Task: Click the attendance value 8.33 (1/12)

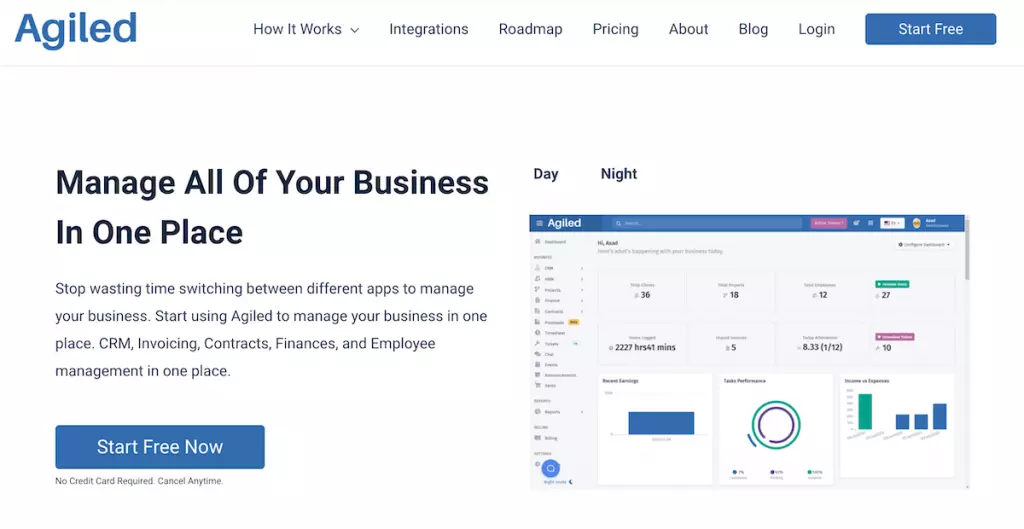Action: (x=820, y=348)
